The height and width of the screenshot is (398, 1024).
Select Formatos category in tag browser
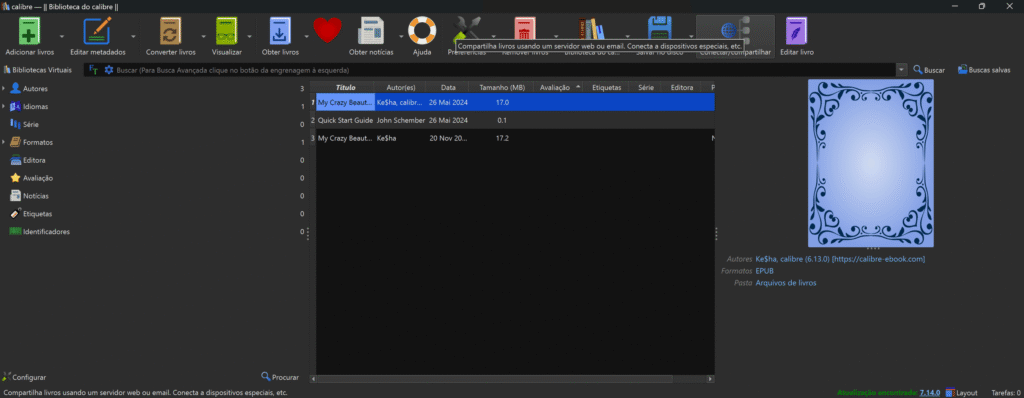coord(37,142)
